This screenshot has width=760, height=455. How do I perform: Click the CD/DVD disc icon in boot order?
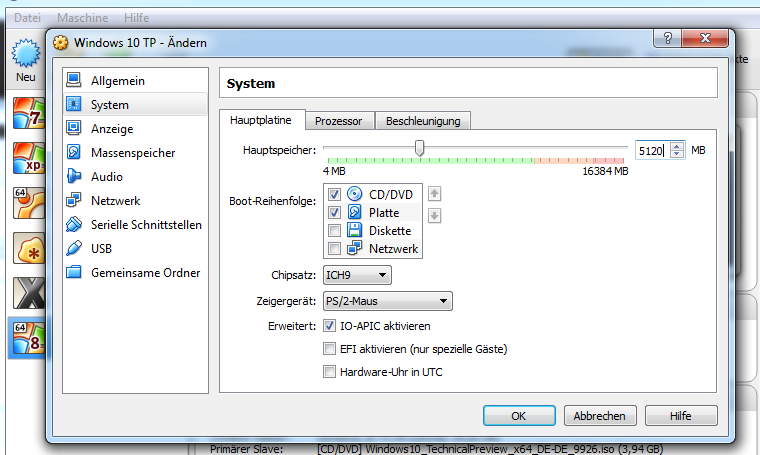click(x=355, y=194)
